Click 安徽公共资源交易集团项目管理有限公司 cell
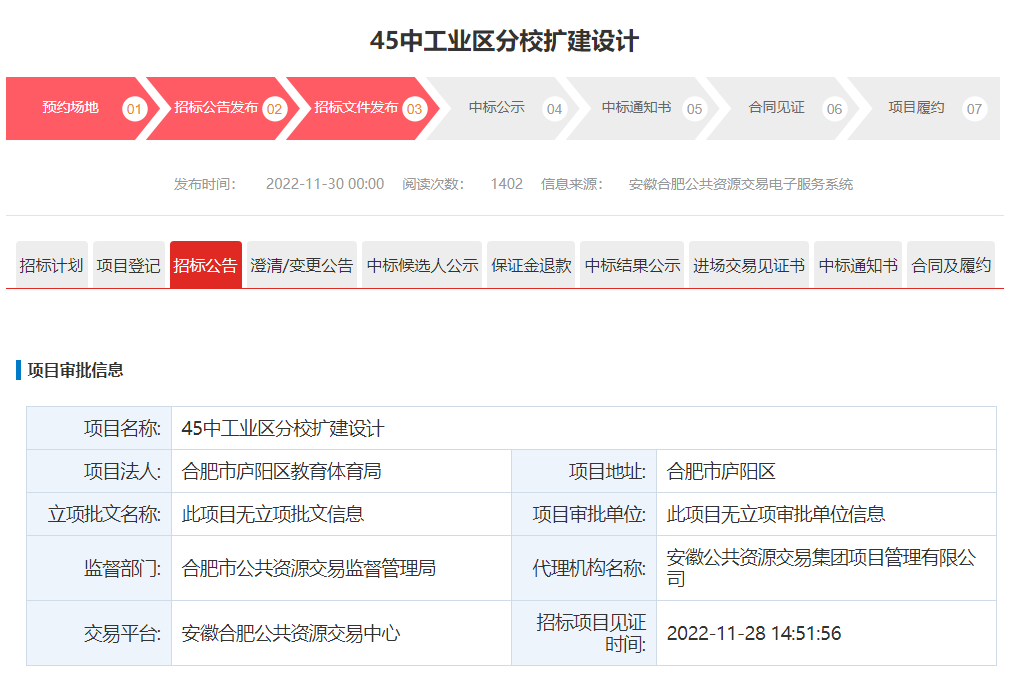The height and width of the screenshot is (700, 1009). 826,568
